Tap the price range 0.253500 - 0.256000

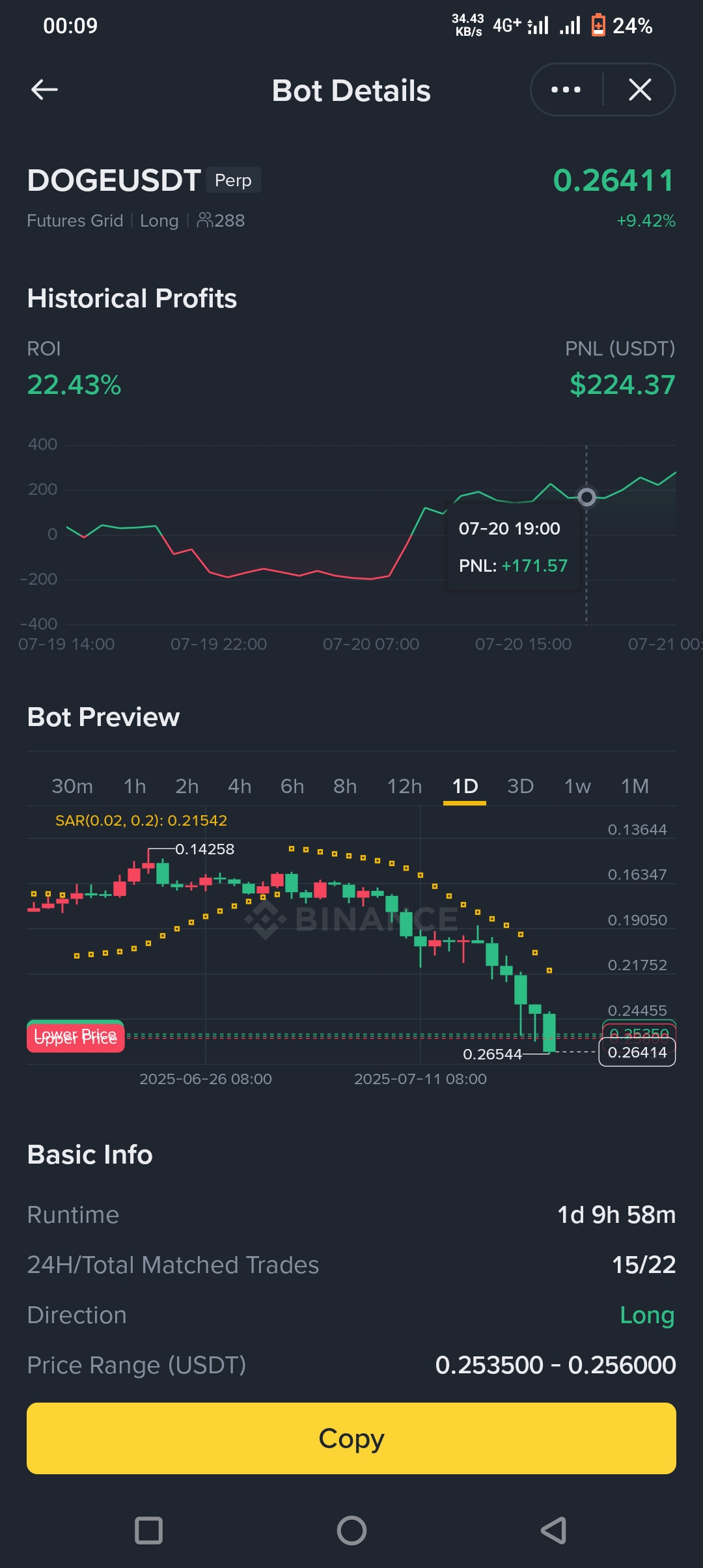(x=555, y=1365)
